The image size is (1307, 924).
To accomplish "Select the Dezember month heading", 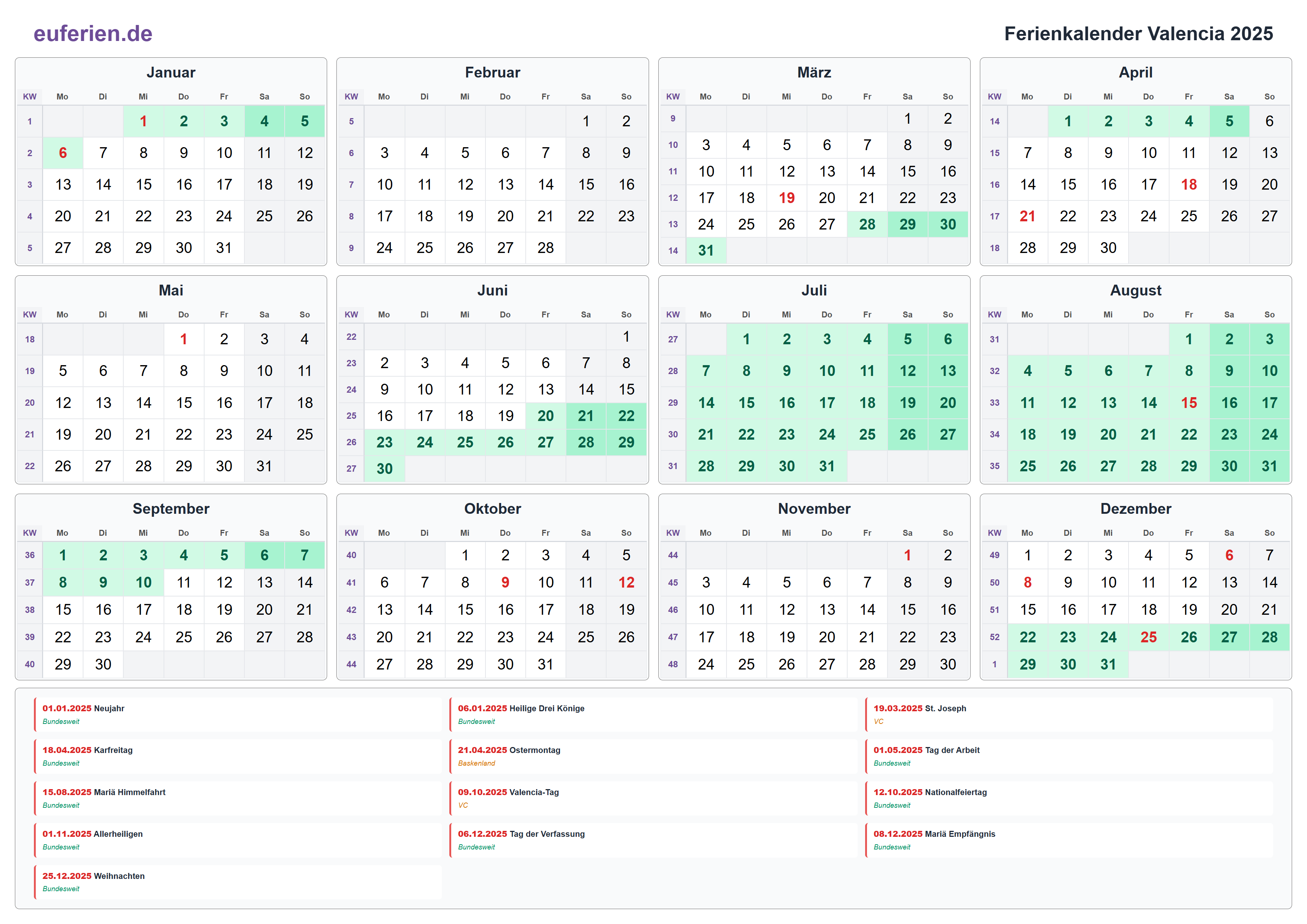I will [1136, 509].
